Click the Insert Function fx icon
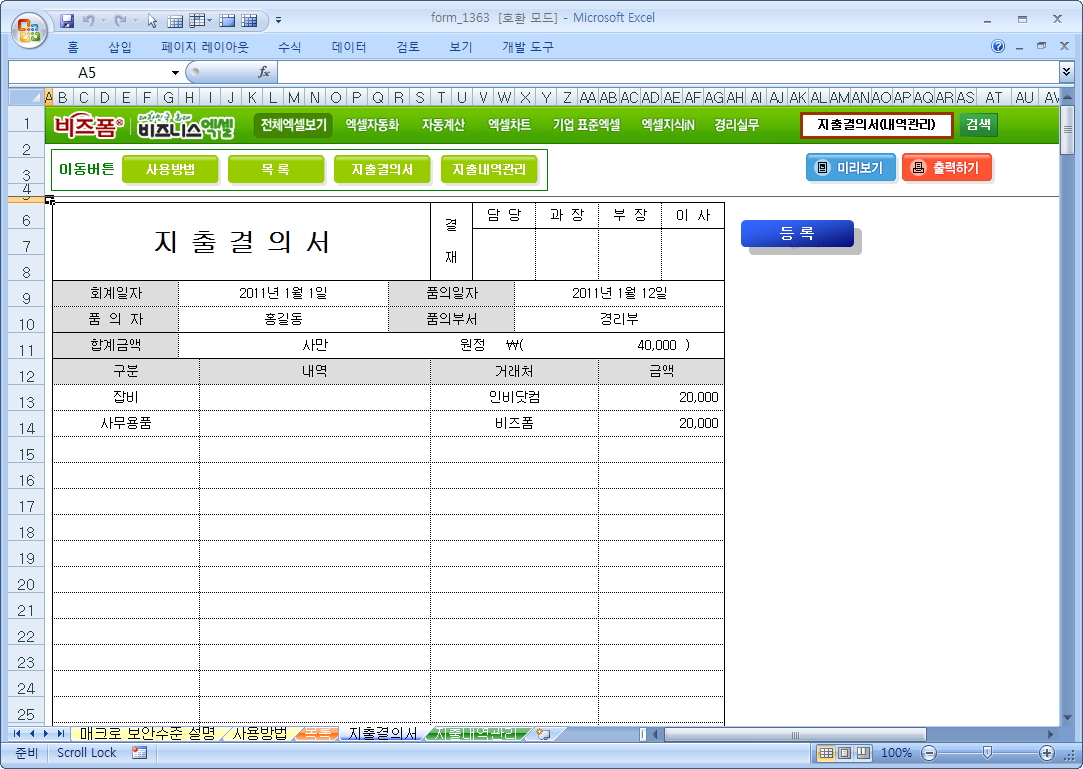Image resolution: width=1083 pixels, height=769 pixels. coord(264,72)
